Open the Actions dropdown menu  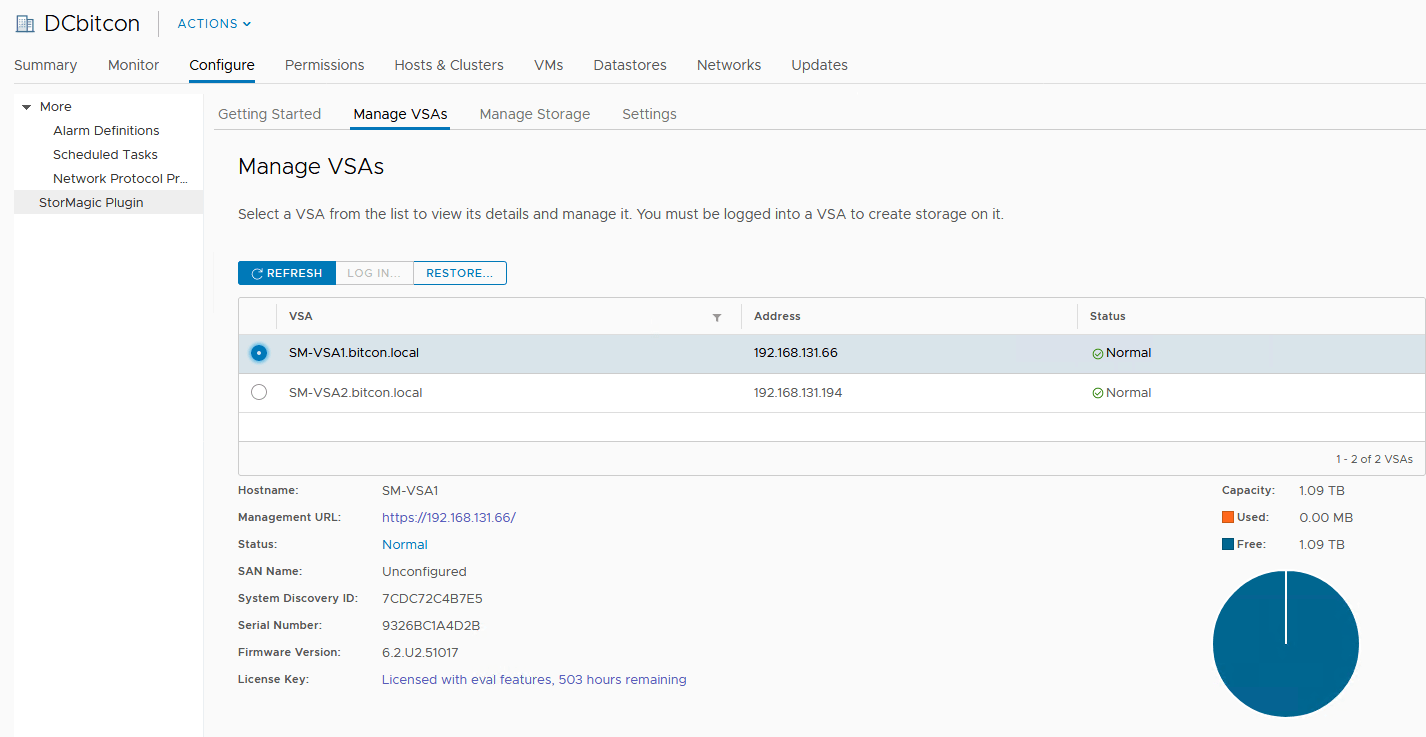tap(214, 24)
